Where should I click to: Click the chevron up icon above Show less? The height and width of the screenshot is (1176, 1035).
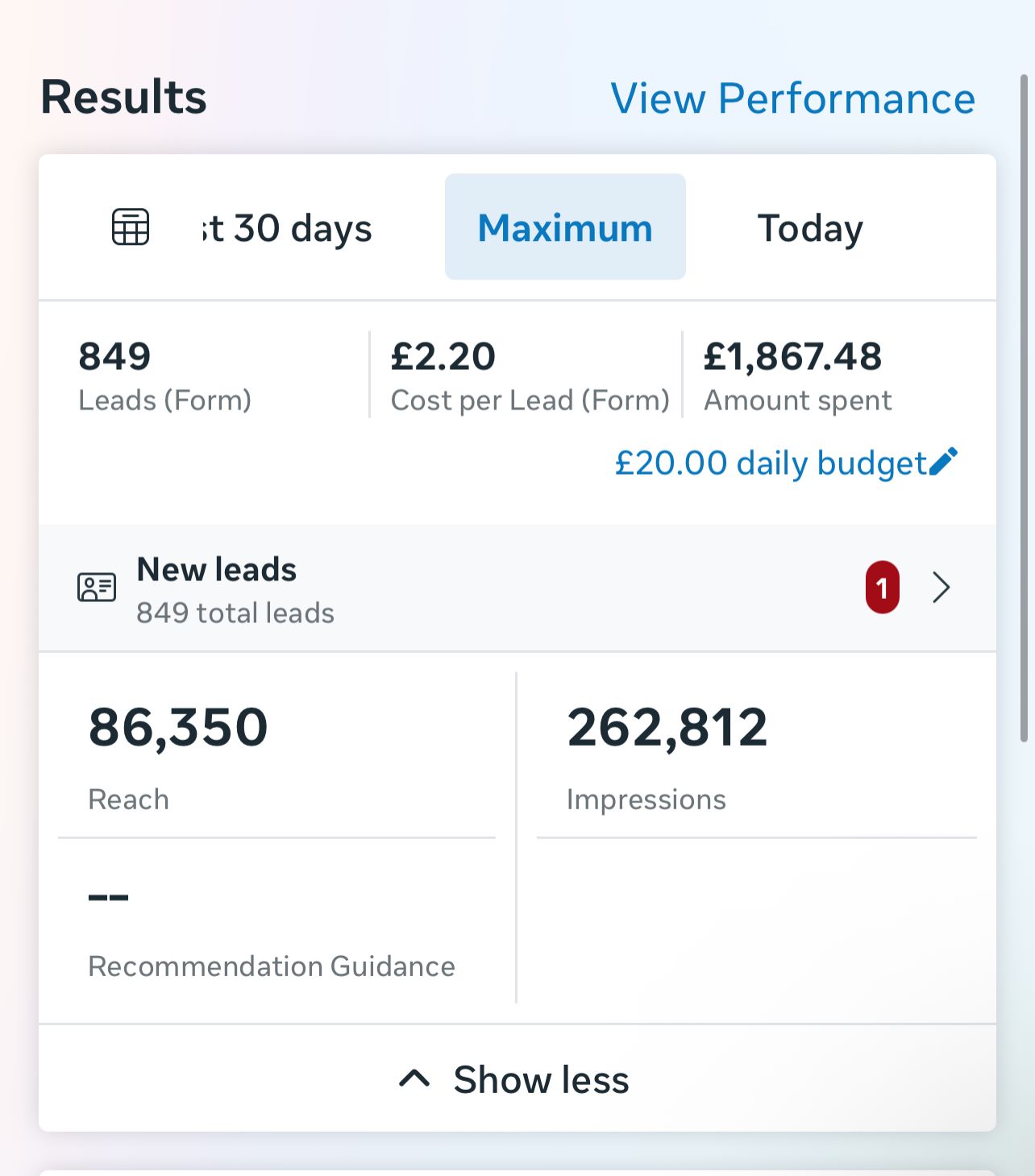[x=414, y=1078]
